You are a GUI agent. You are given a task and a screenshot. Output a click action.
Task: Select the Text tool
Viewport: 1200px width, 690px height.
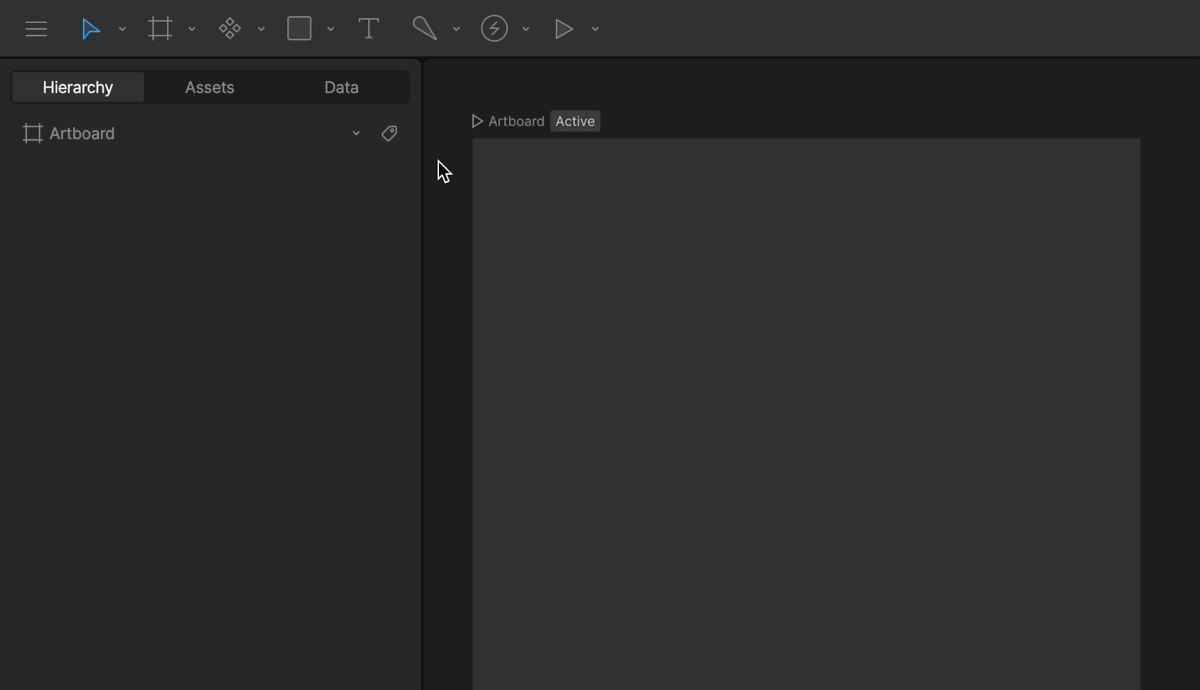[368, 29]
